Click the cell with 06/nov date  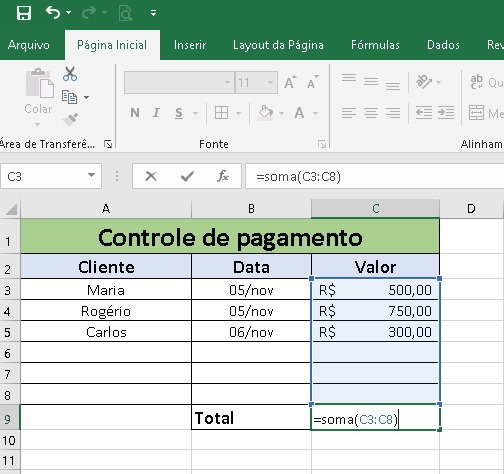click(251, 332)
